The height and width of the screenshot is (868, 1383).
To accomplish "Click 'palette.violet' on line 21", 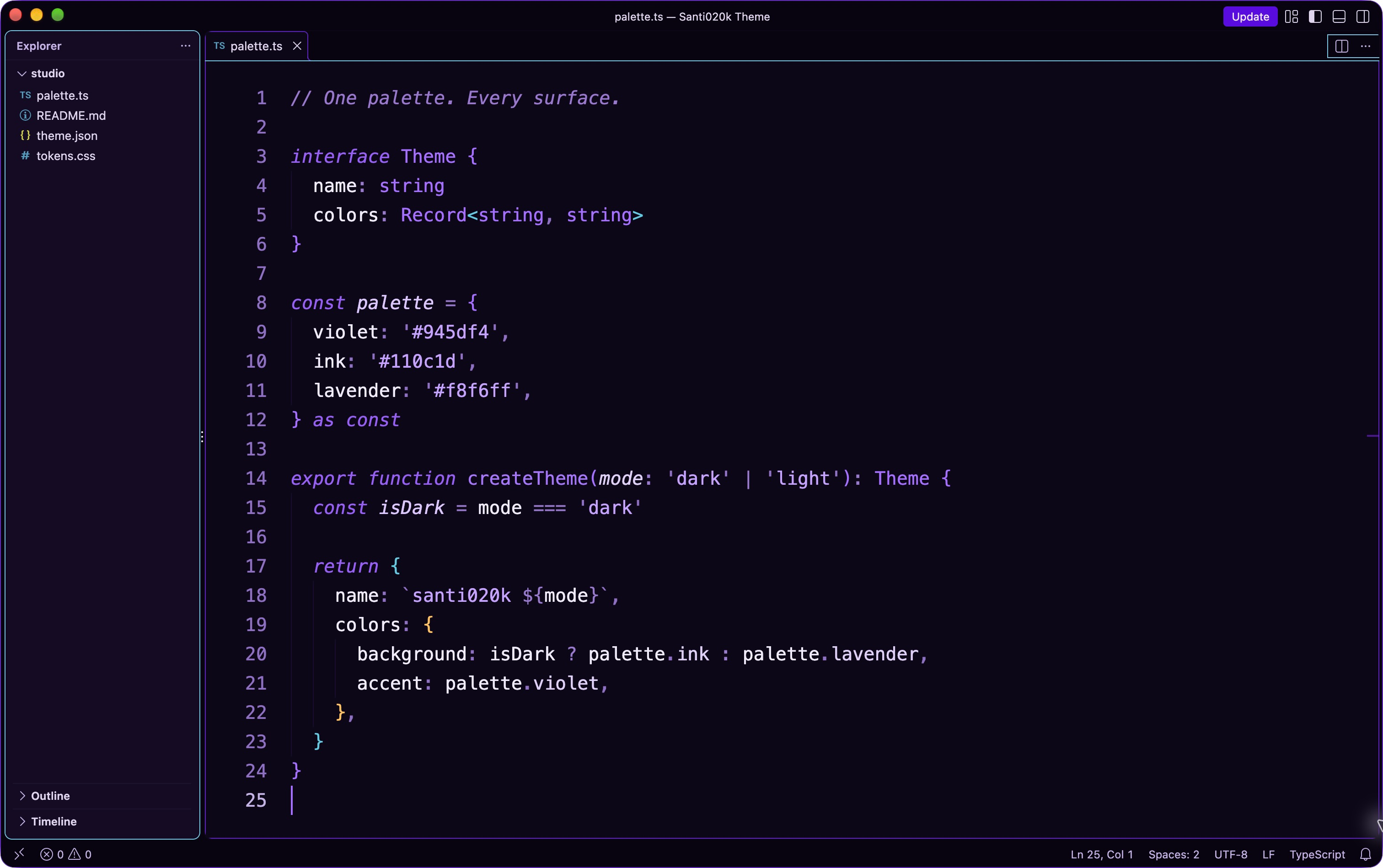I will (522, 683).
